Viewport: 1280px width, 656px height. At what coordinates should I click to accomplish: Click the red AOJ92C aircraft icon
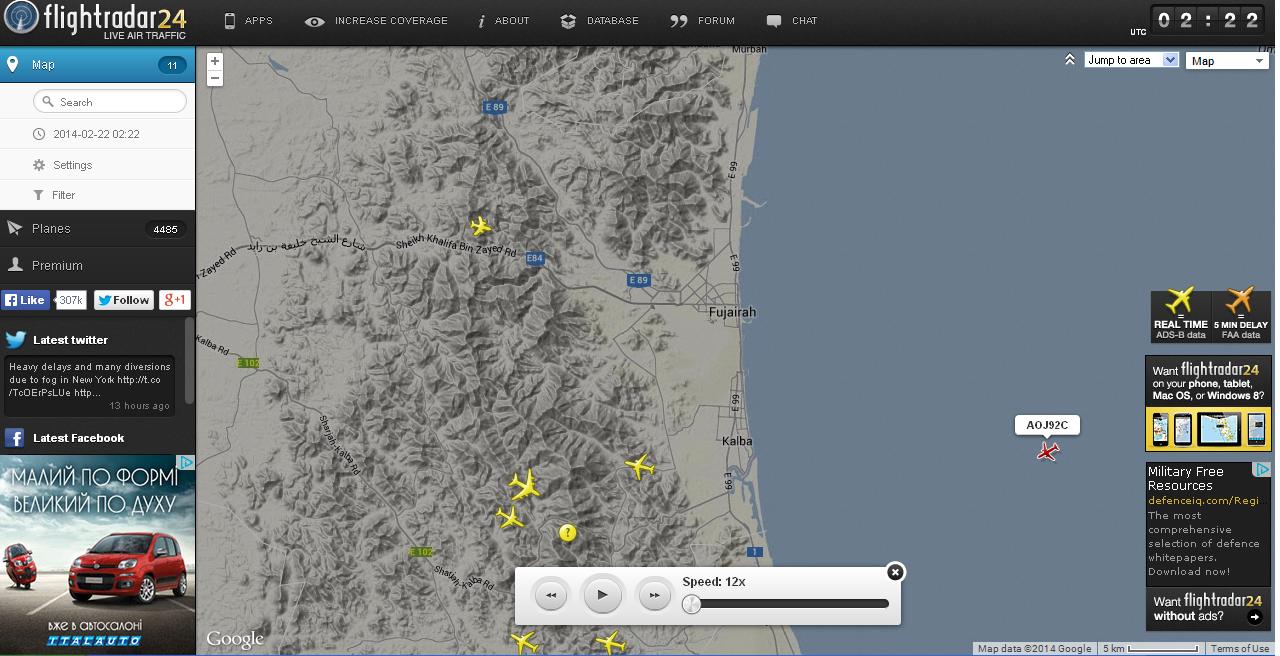pyautogui.click(x=1047, y=452)
